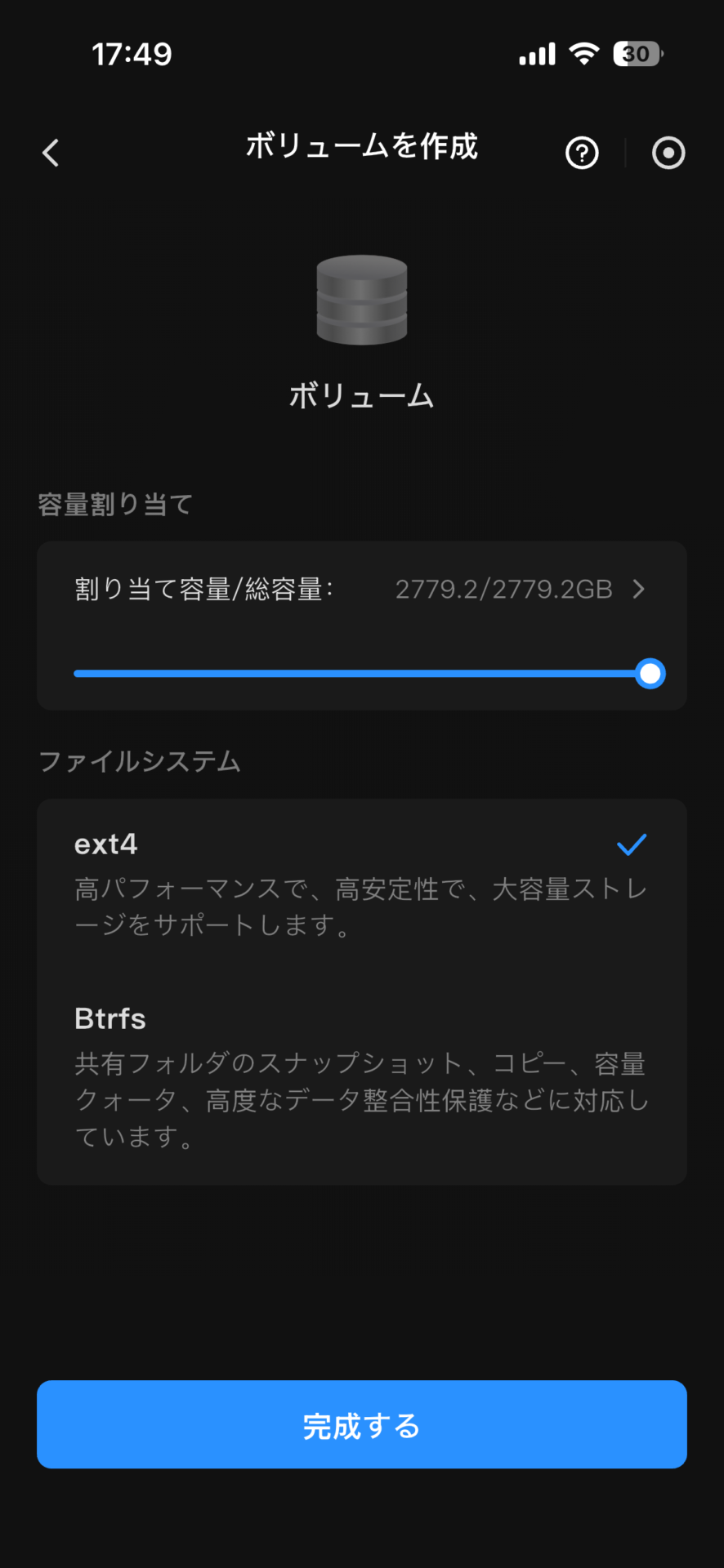Screen dimensions: 724x1568
Task: Tap the circular target icon in header
Action: pos(668,153)
